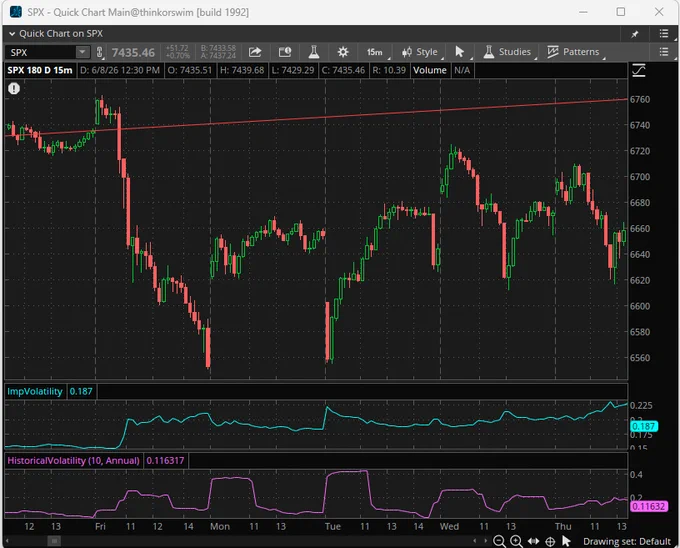Select the pointer drawing tool in toolbar
This screenshot has width=680, height=548.
460,52
